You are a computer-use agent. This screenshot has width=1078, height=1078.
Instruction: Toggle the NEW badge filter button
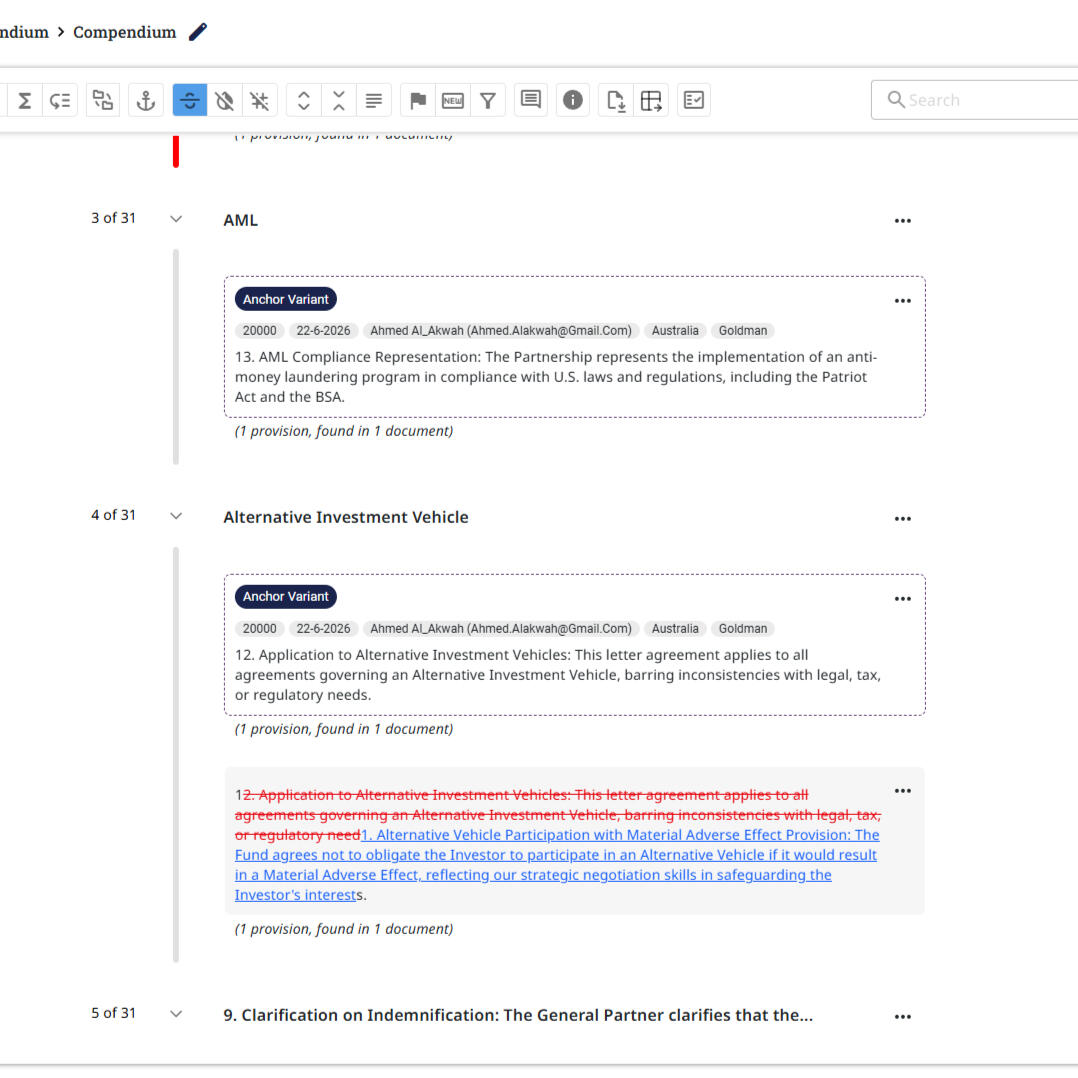pos(453,100)
